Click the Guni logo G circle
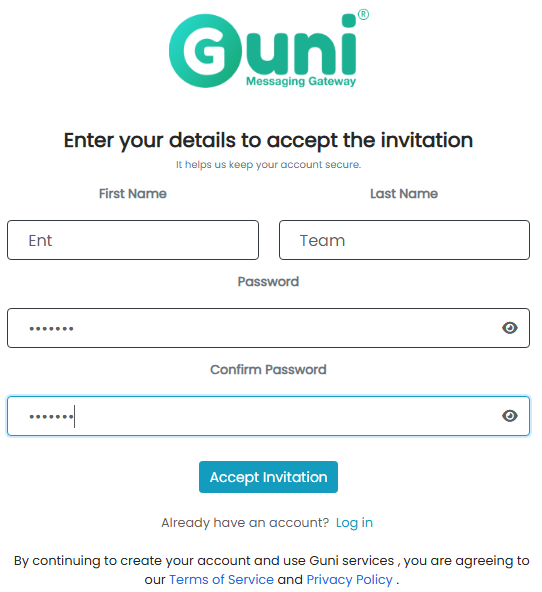542x592 pixels. [206, 51]
